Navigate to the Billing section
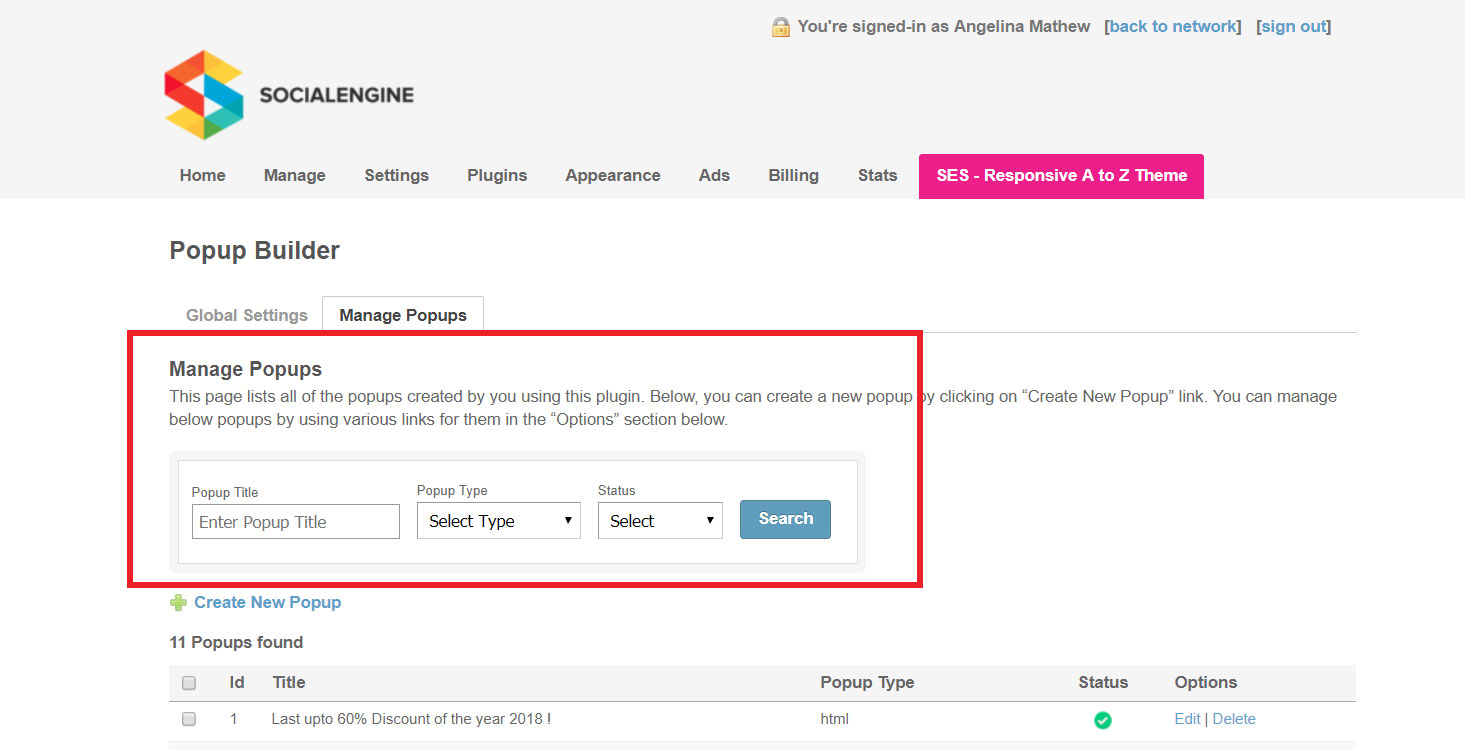The width and height of the screenshot is (1465, 750). tap(793, 175)
